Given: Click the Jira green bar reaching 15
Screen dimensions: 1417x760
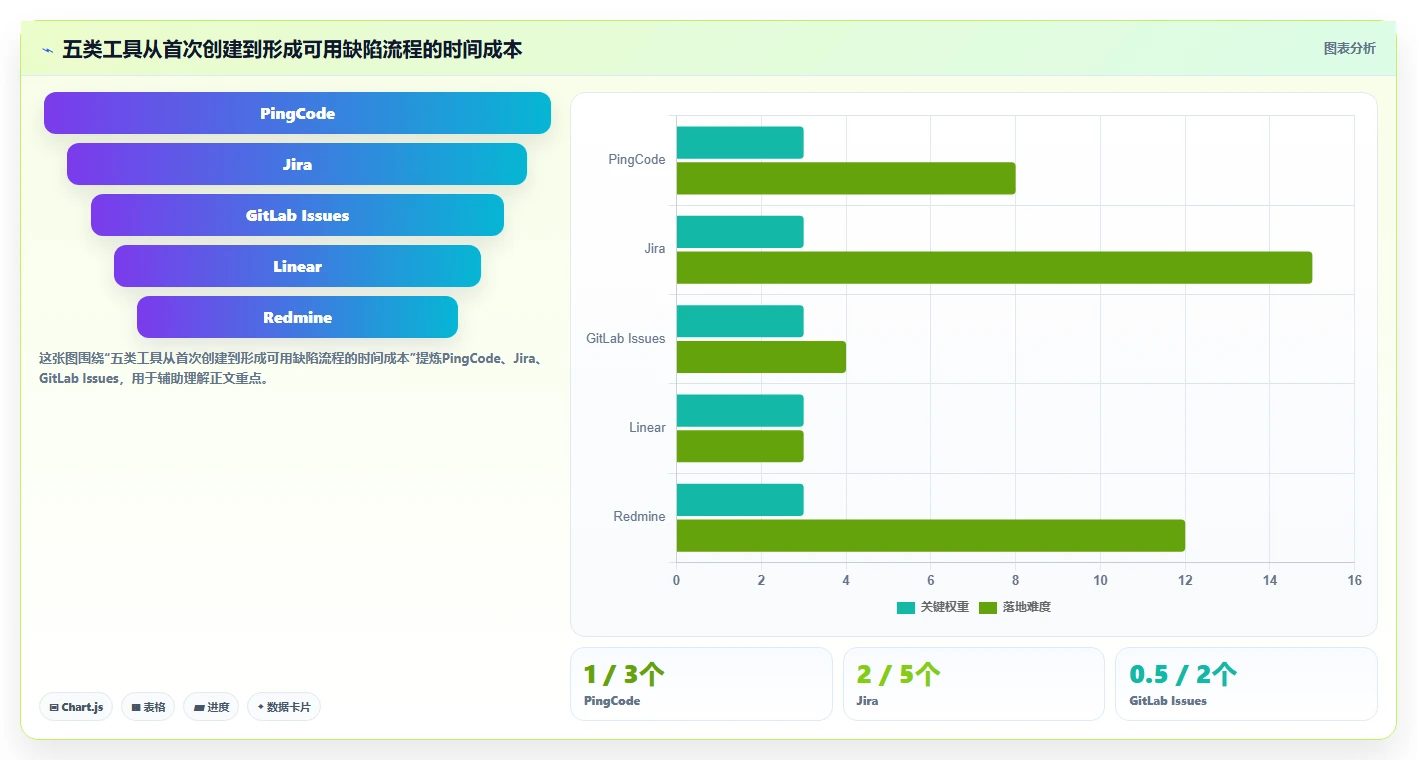Looking at the screenshot, I should (994, 267).
